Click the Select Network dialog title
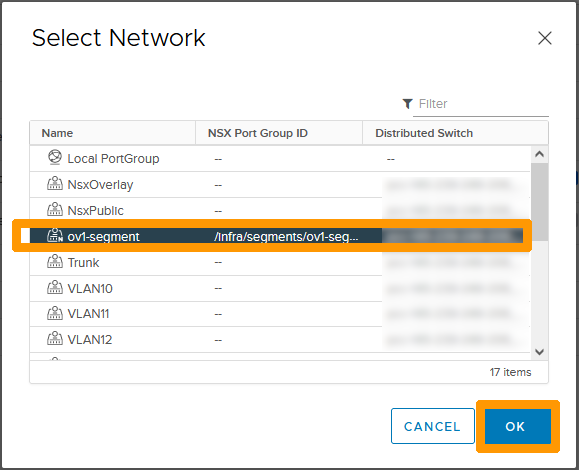This screenshot has width=579, height=470. click(x=119, y=38)
